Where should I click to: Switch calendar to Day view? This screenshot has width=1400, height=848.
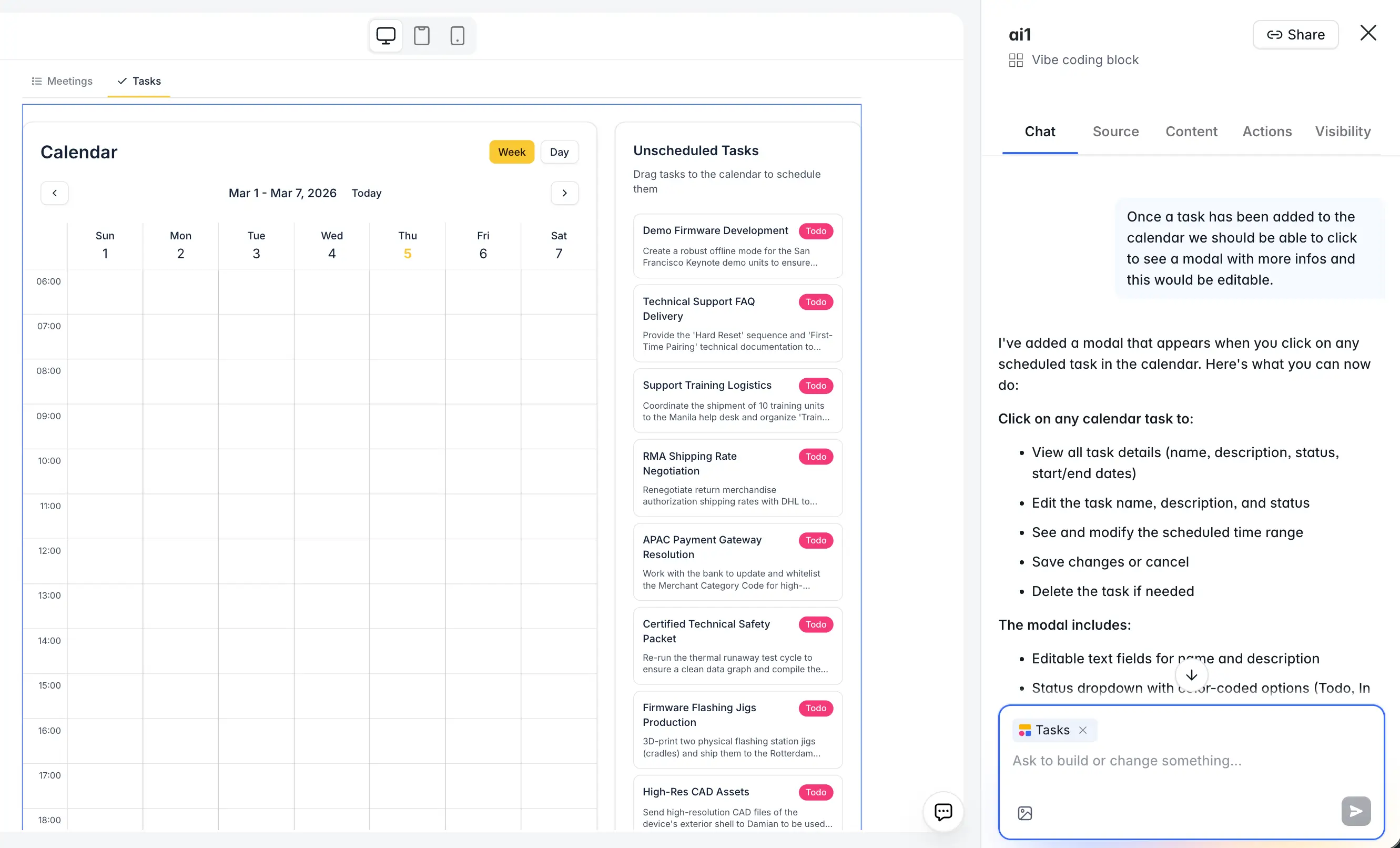click(x=559, y=152)
